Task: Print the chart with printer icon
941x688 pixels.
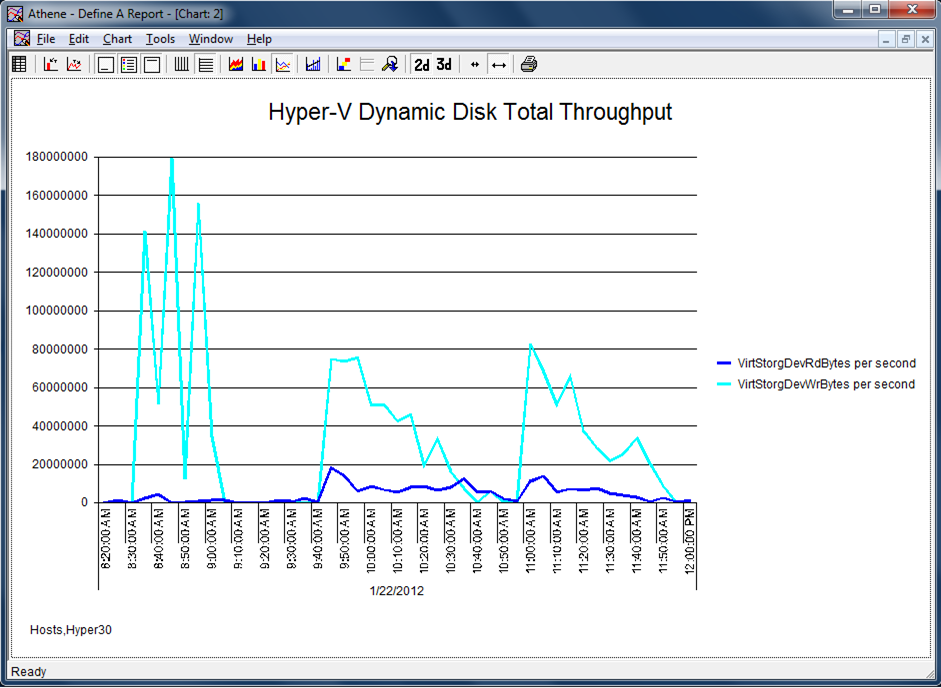Action: coord(529,64)
